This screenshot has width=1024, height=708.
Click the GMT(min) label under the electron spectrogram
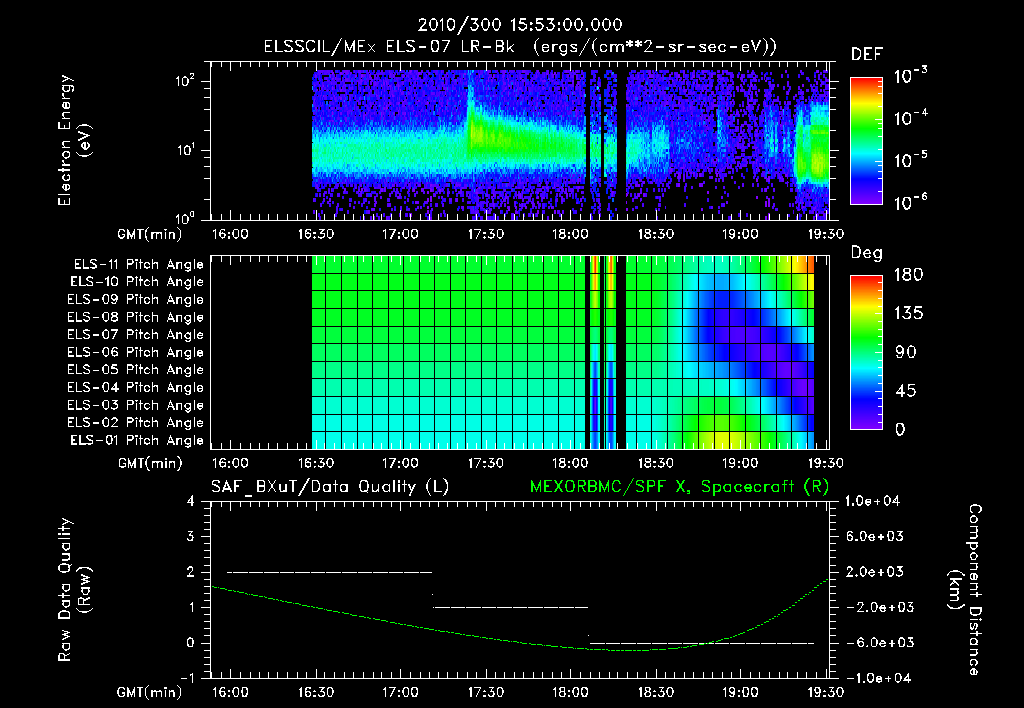point(150,234)
